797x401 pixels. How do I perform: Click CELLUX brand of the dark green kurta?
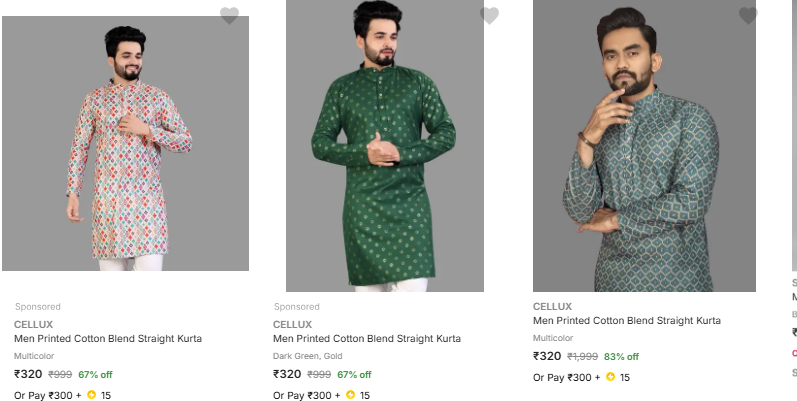[x=293, y=324]
